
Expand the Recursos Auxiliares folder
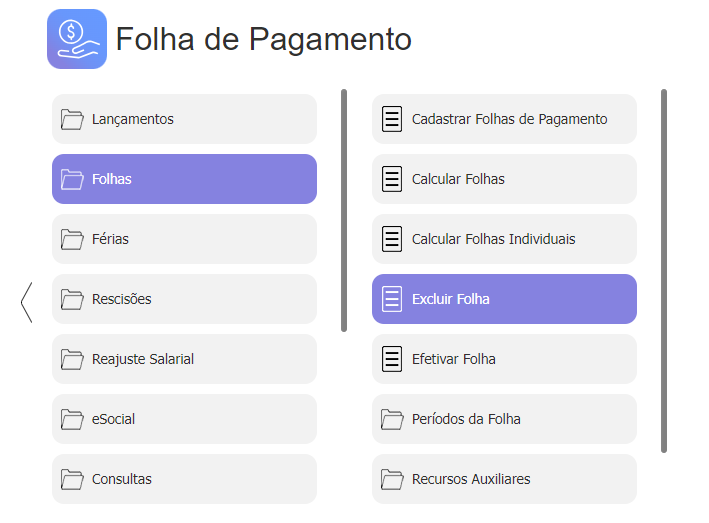(x=504, y=479)
